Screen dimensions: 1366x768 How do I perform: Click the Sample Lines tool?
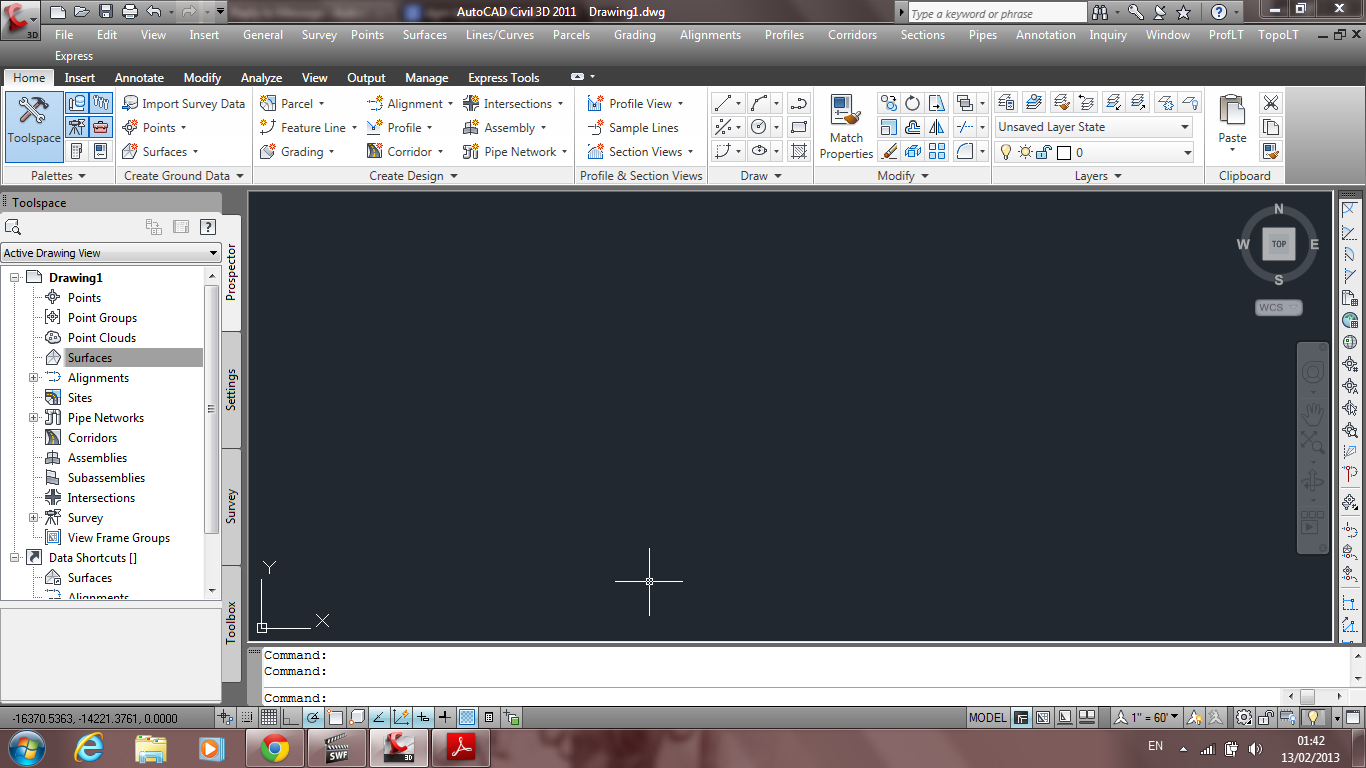pyautogui.click(x=633, y=127)
